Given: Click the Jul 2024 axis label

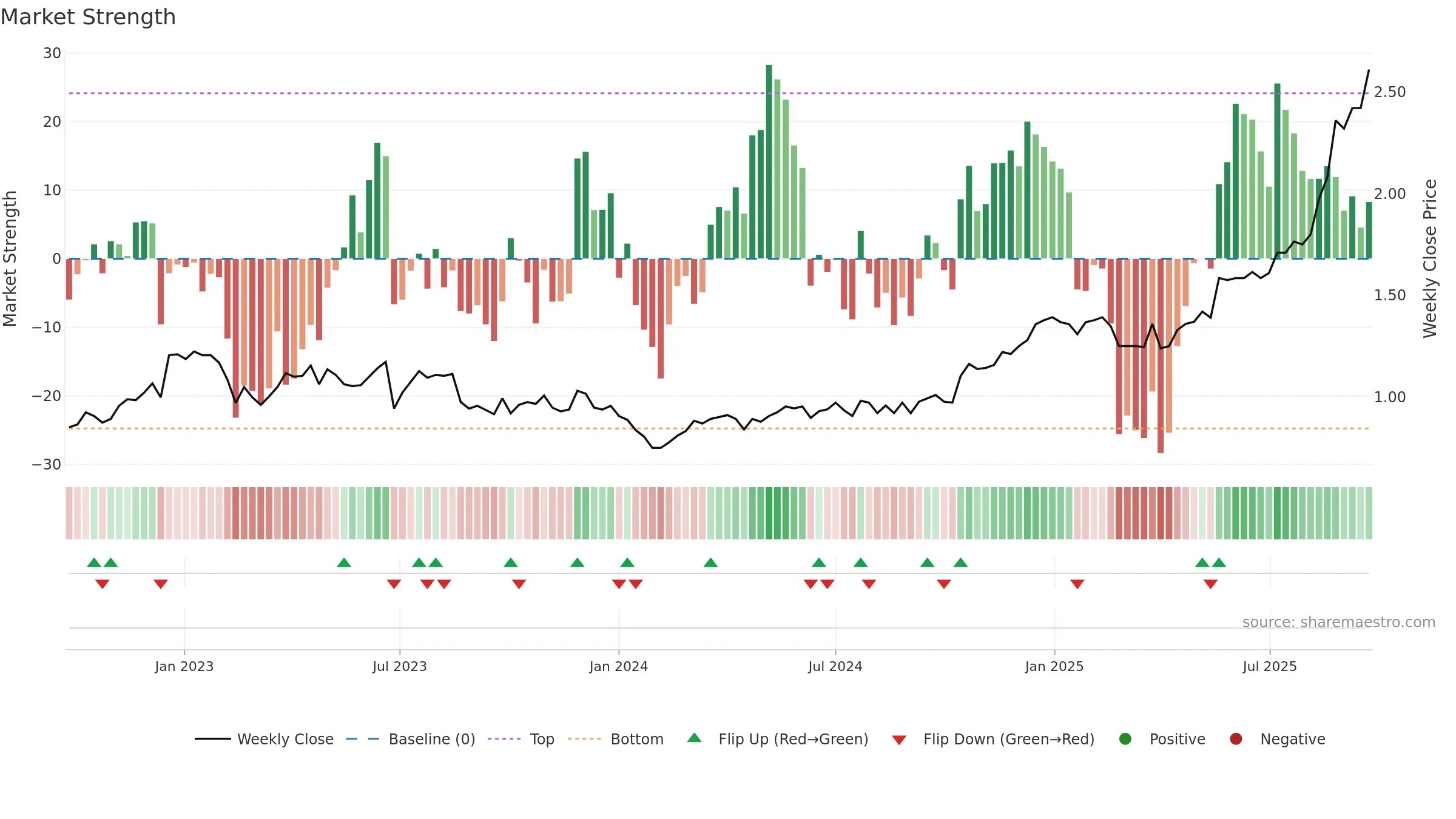Looking at the screenshot, I should pyautogui.click(x=835, y=666).
